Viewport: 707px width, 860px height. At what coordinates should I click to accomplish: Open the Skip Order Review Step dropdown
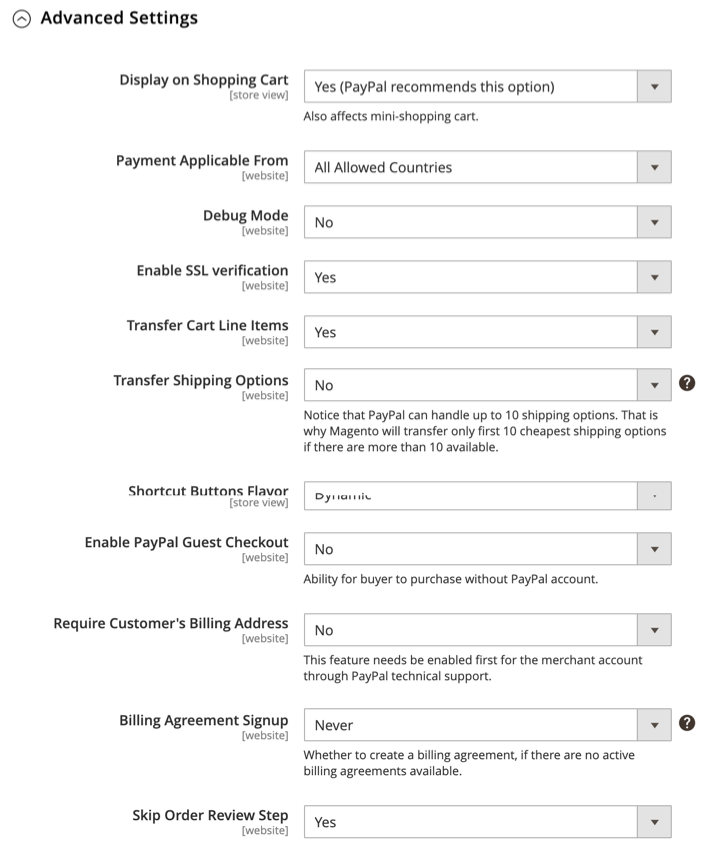486,822
